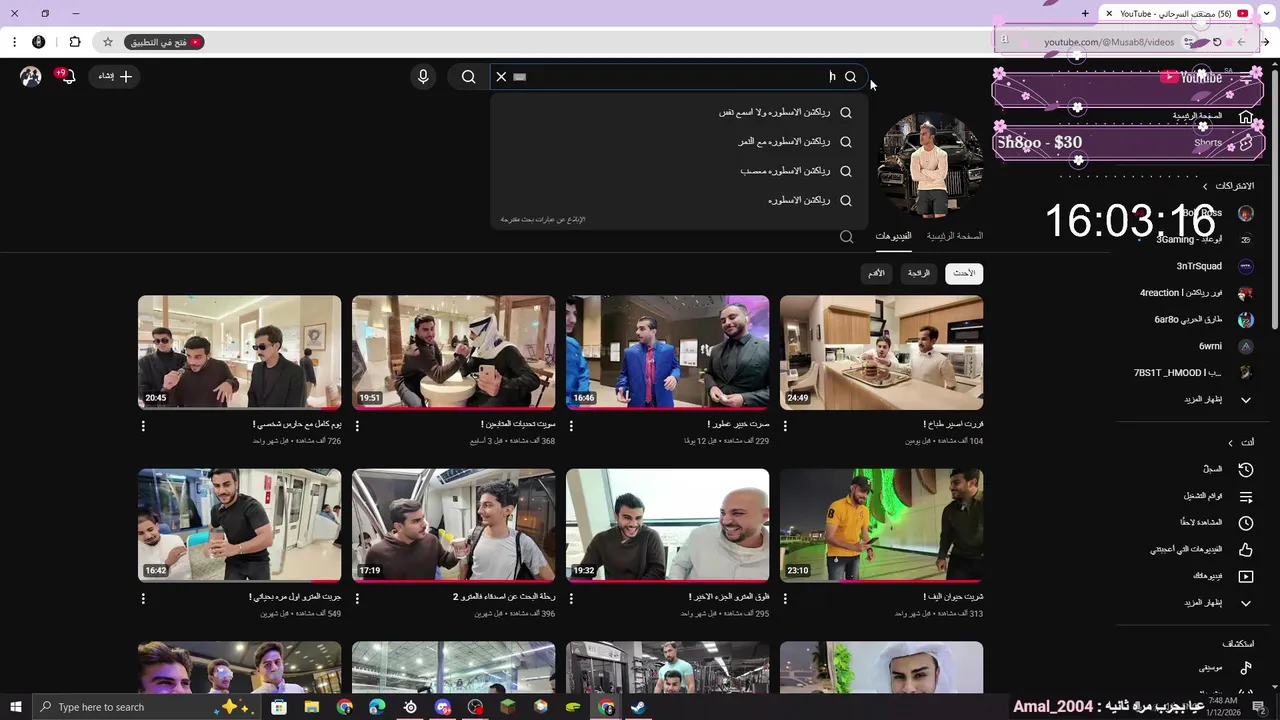
Task: Open the YouTube account avatar menu
Action: tap(31, 77)
